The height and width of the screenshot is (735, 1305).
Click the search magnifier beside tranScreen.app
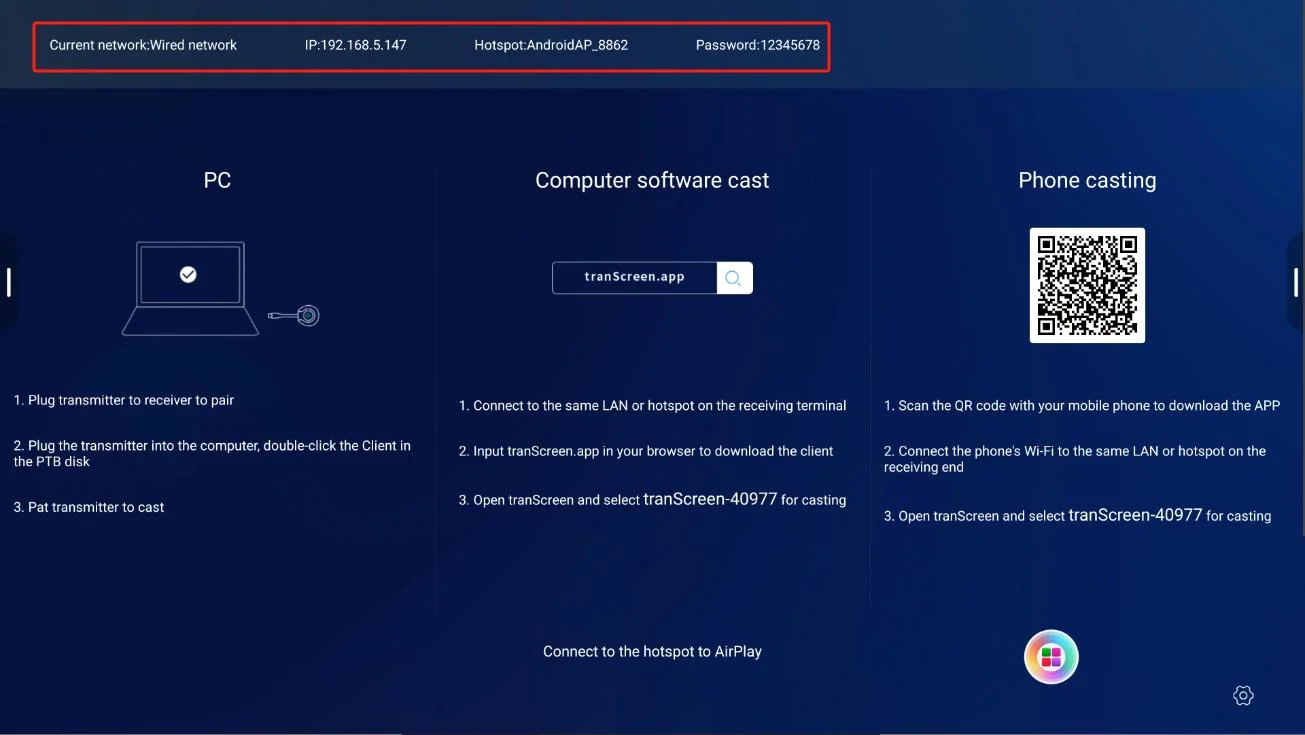pyautogui.click(x=734, y=278)
